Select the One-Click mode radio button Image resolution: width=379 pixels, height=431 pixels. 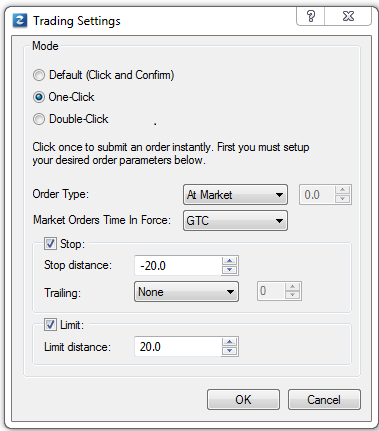(39, 97)
